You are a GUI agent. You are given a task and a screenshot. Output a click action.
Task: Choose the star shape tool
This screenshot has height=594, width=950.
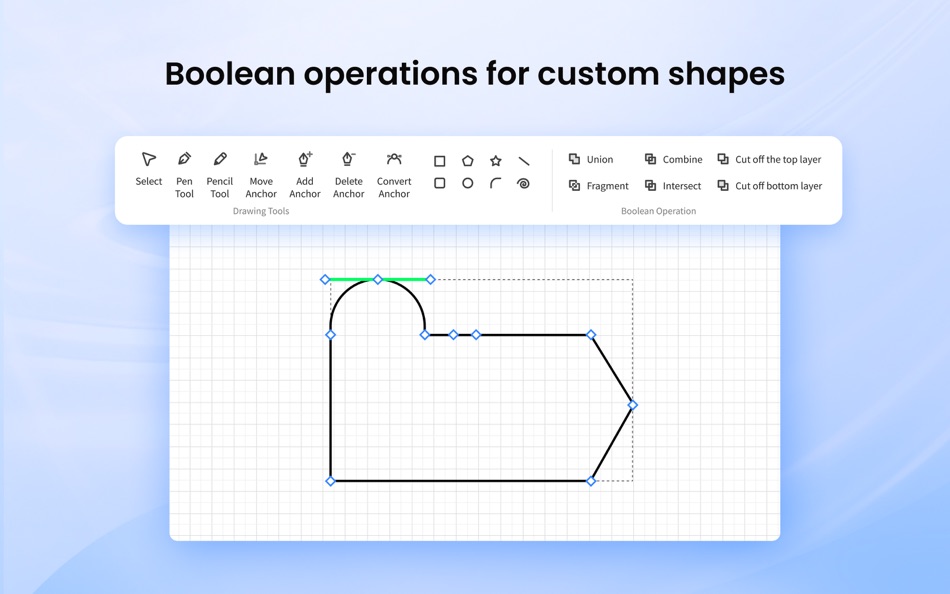[496, 159]
